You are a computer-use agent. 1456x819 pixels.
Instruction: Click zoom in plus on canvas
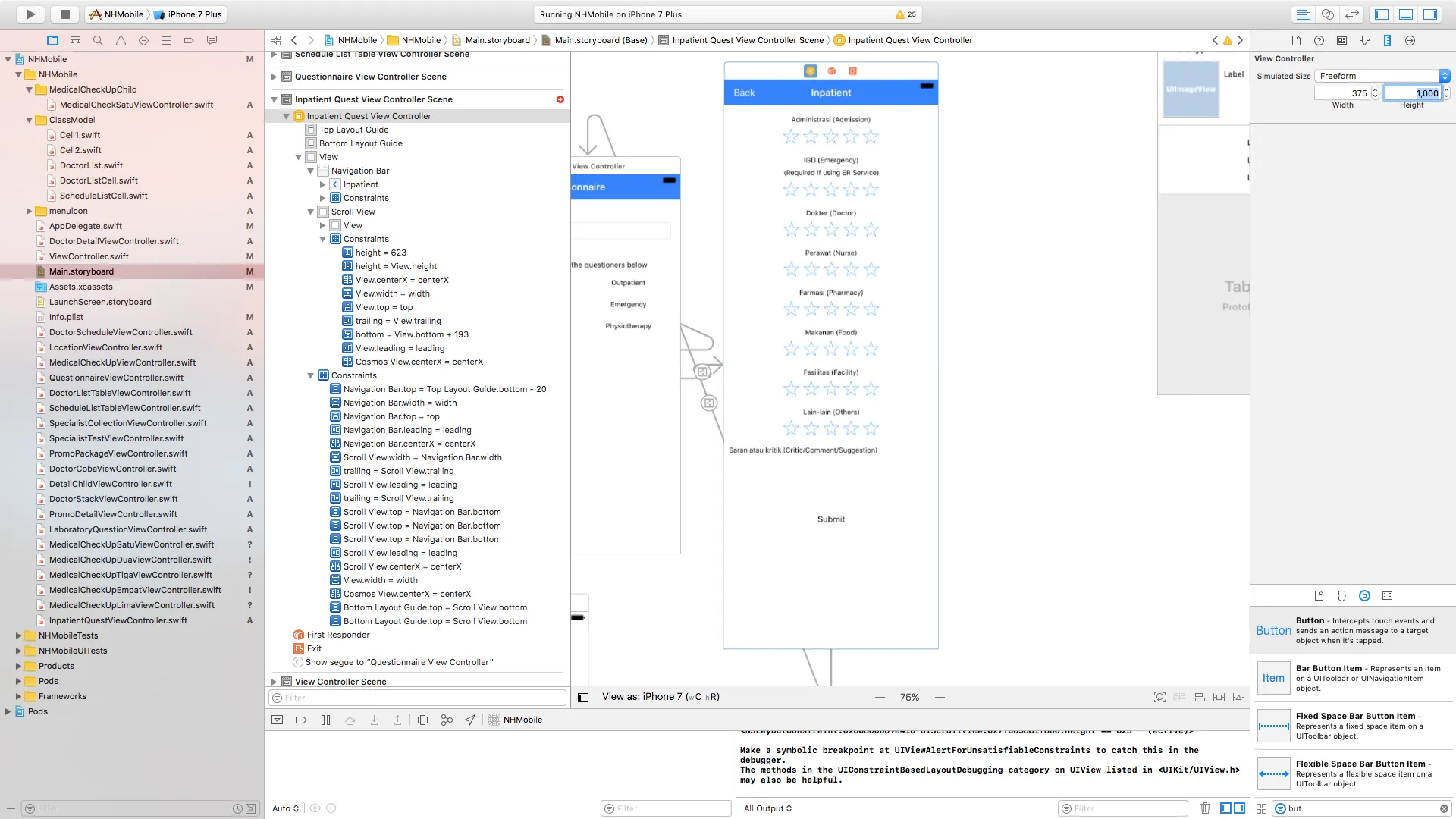[940, 697]
